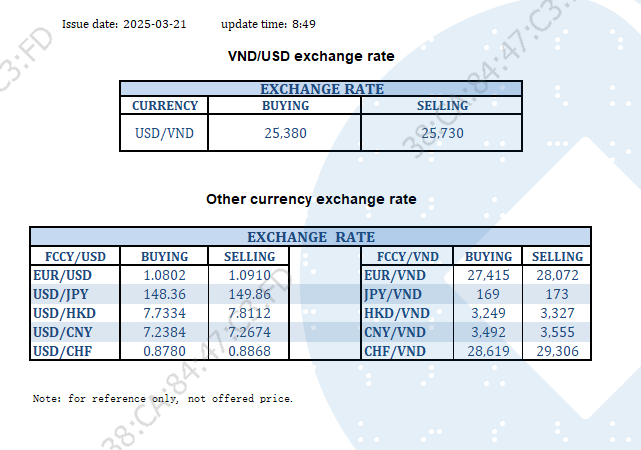The width and height of the screenshot is (641, 450).
Task: Click the USD/JPY selling value 149.86
Action: click(x=248, y=294)
